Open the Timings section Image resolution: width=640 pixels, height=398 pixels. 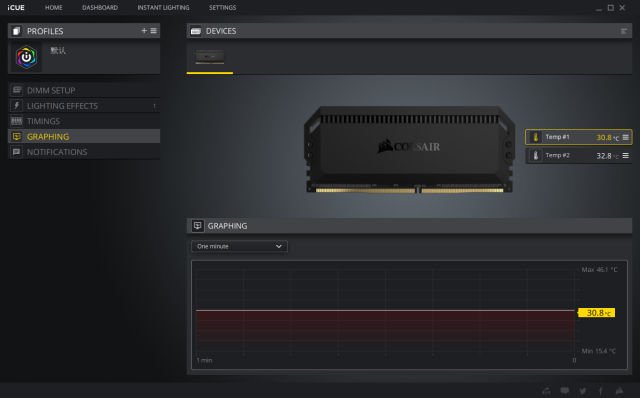click(84, 121)
